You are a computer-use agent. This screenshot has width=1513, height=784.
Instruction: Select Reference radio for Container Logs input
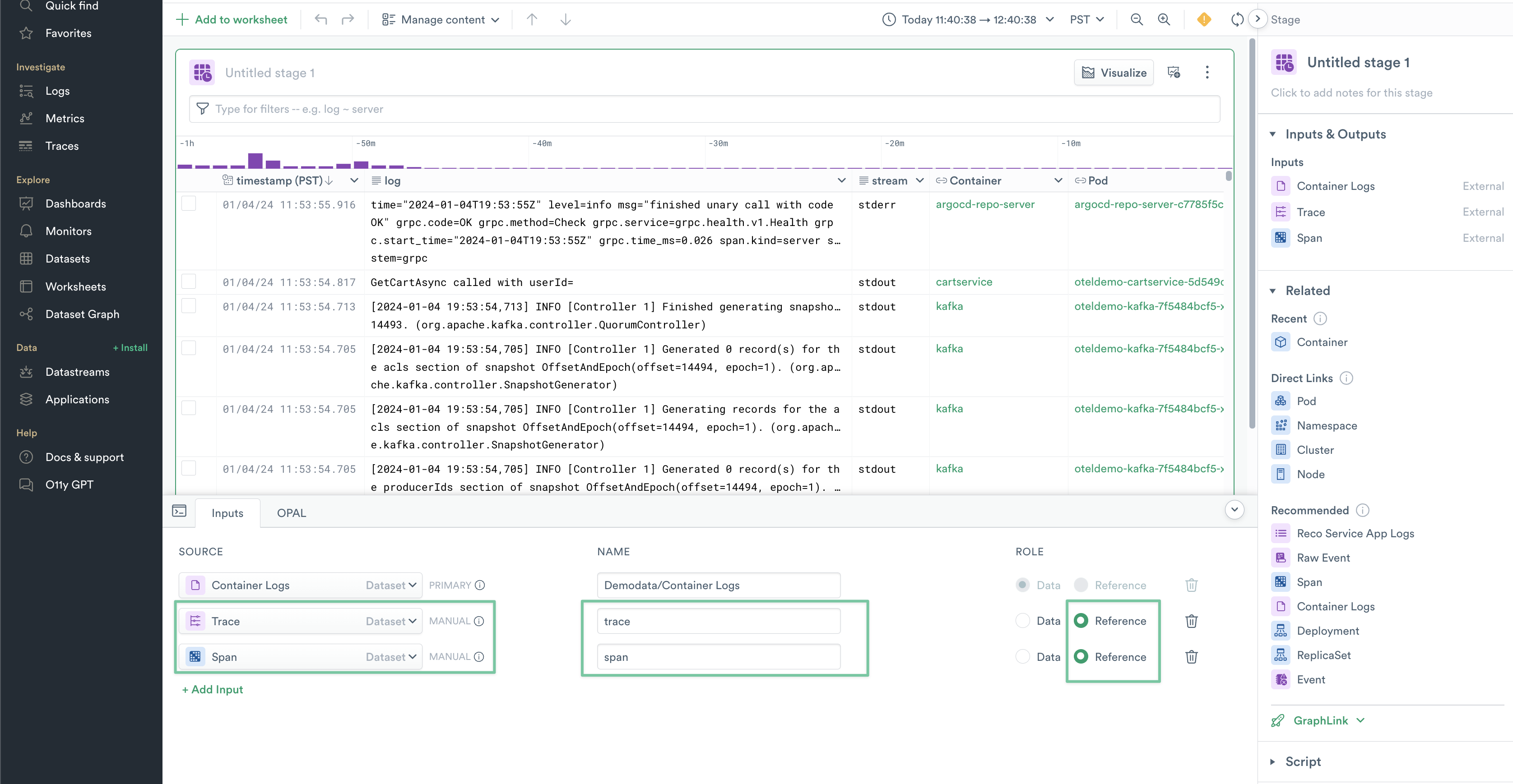[1081, 585]
